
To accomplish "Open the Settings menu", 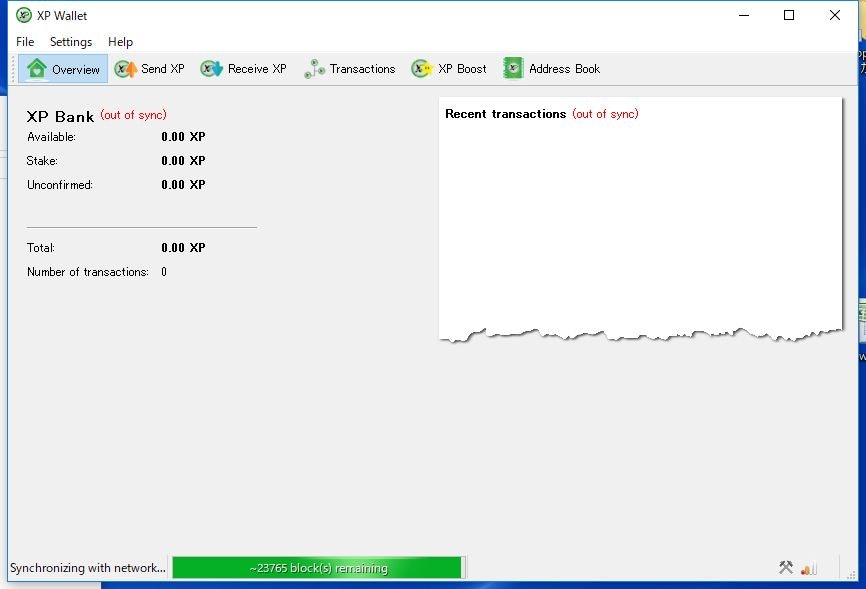I will (71, 42).
